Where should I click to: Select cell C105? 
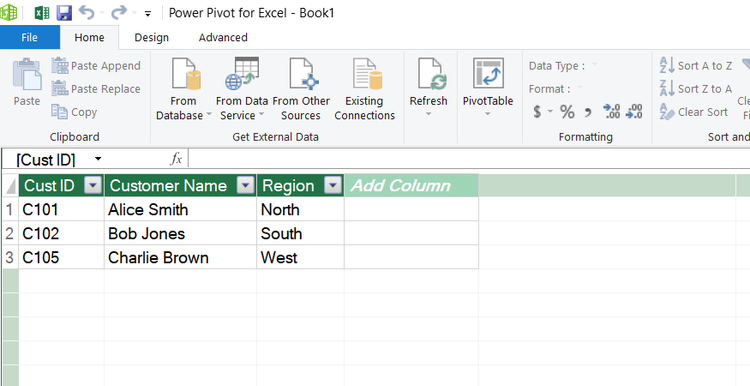tap(61, 257)
